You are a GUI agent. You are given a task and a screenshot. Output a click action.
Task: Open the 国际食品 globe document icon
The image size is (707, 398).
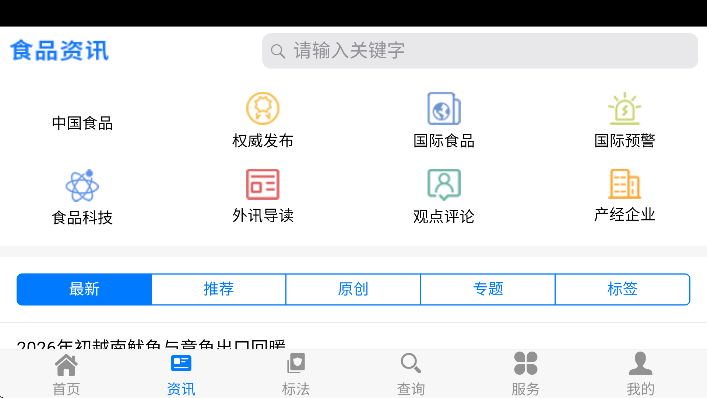tap(444, 109)
